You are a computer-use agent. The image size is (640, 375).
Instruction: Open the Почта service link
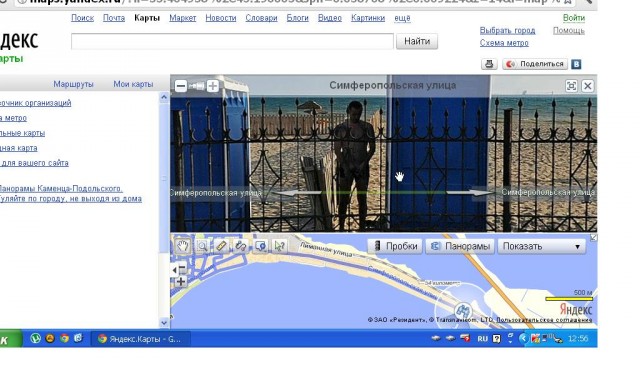point(114,18)
